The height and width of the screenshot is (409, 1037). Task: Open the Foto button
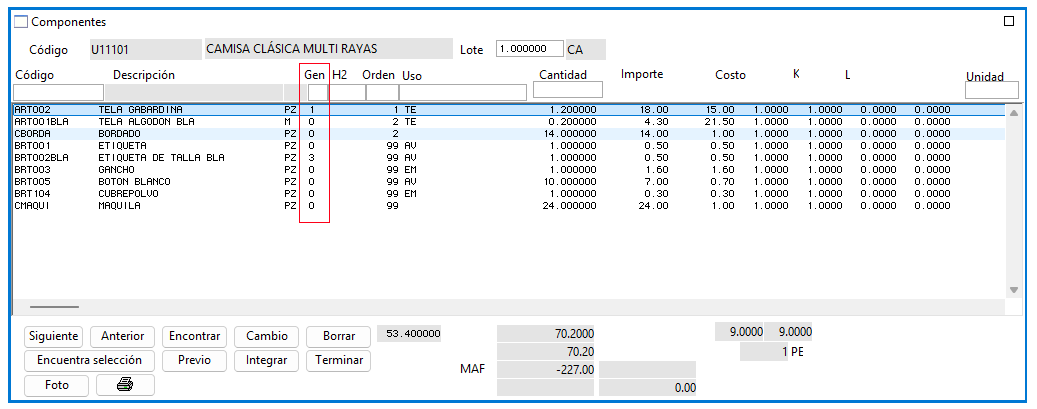click(56, 385)
